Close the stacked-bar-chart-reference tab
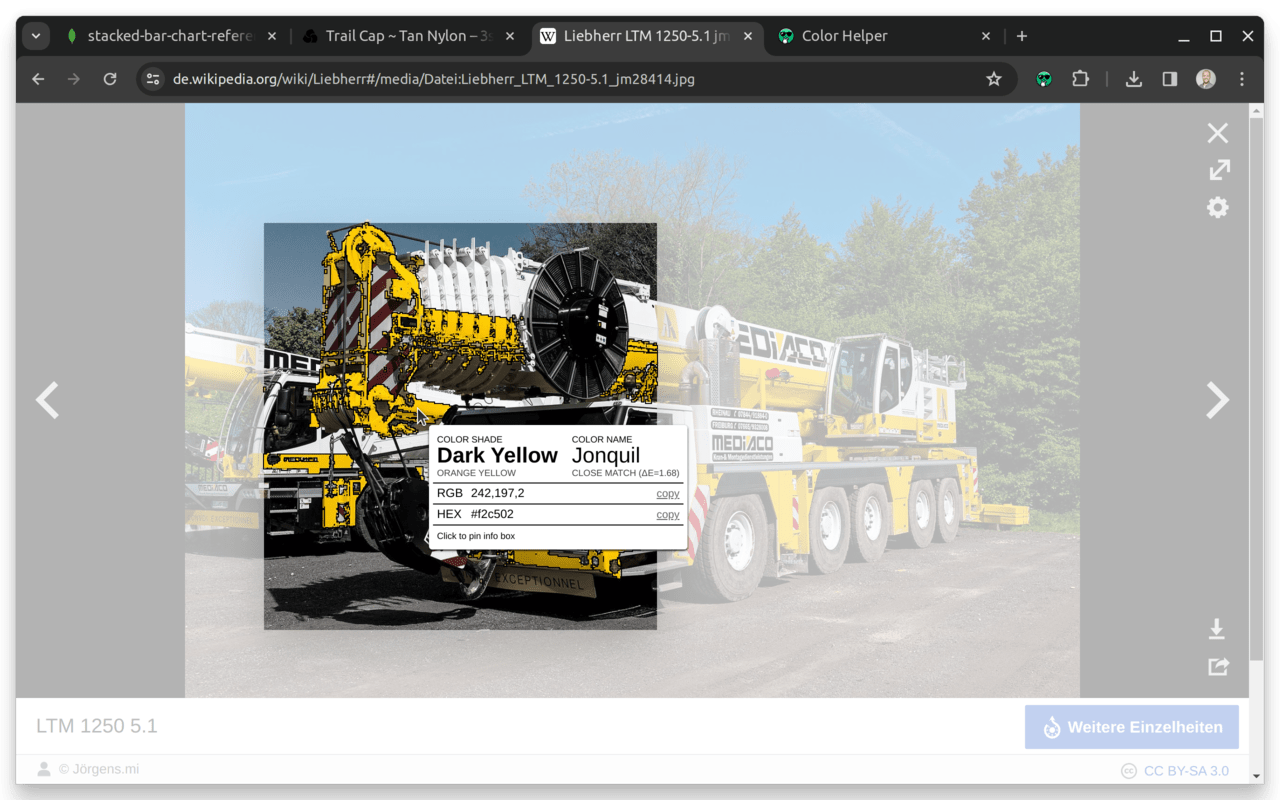 [x=272, y=36]
